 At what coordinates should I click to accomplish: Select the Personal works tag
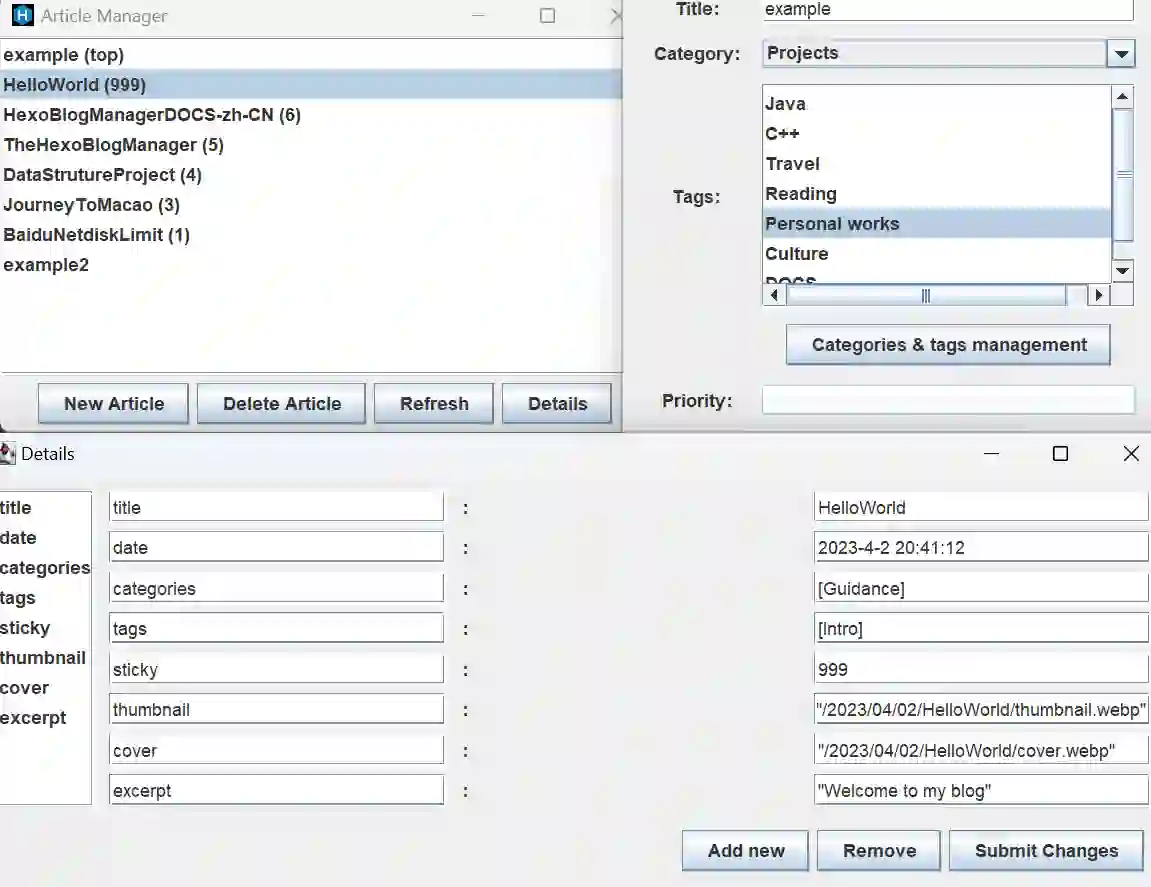(937, 224)
